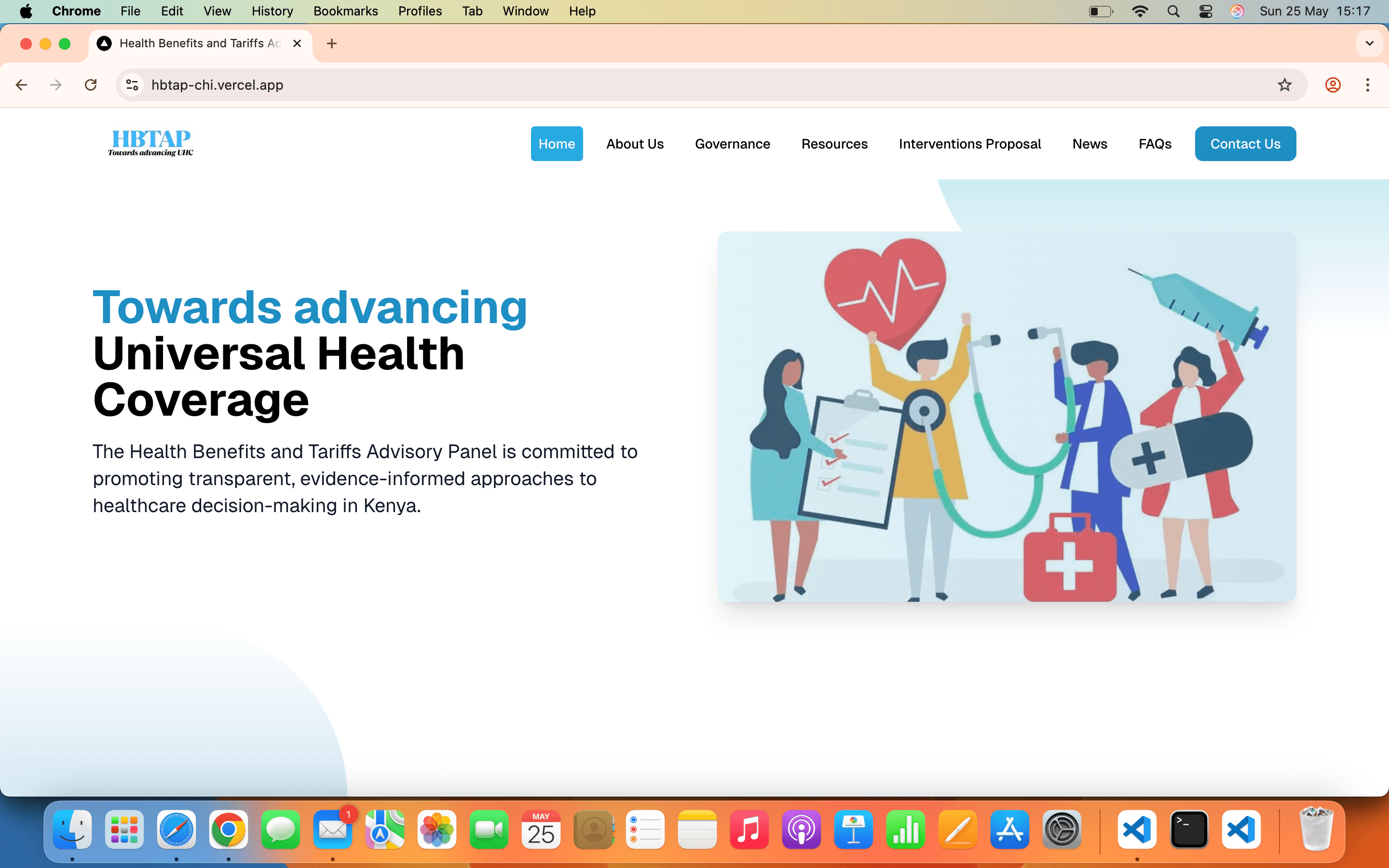Open the FAQs page

[1155, 144]
